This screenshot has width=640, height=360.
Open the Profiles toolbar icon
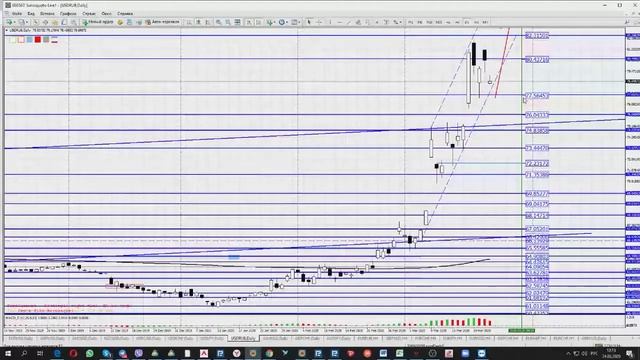pos(22,22)
